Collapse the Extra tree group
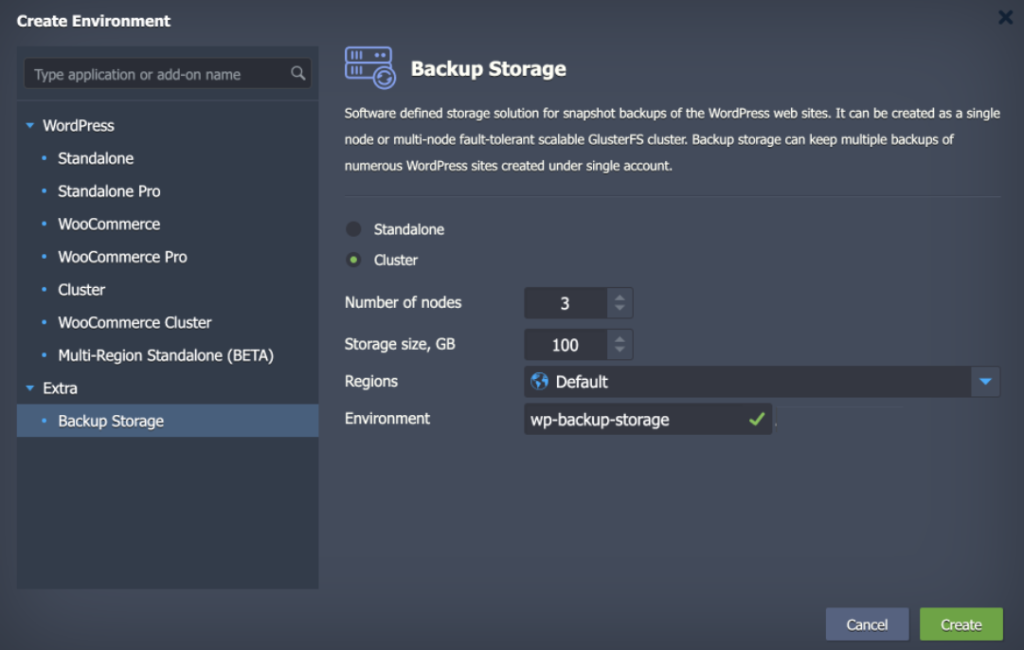1024x650 pixels. (30, 388)
